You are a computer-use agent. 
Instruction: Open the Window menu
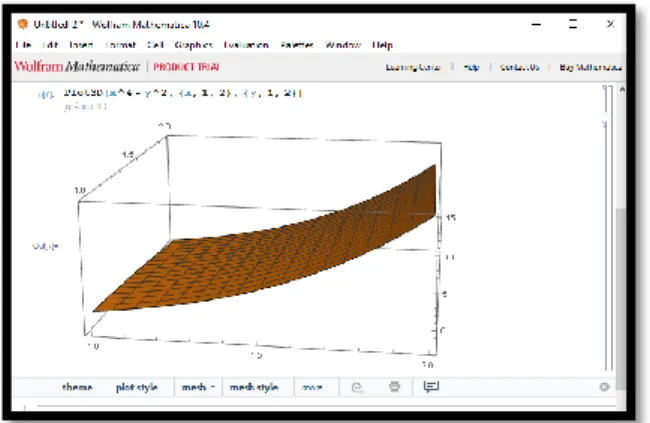click(x=342, y=45)
